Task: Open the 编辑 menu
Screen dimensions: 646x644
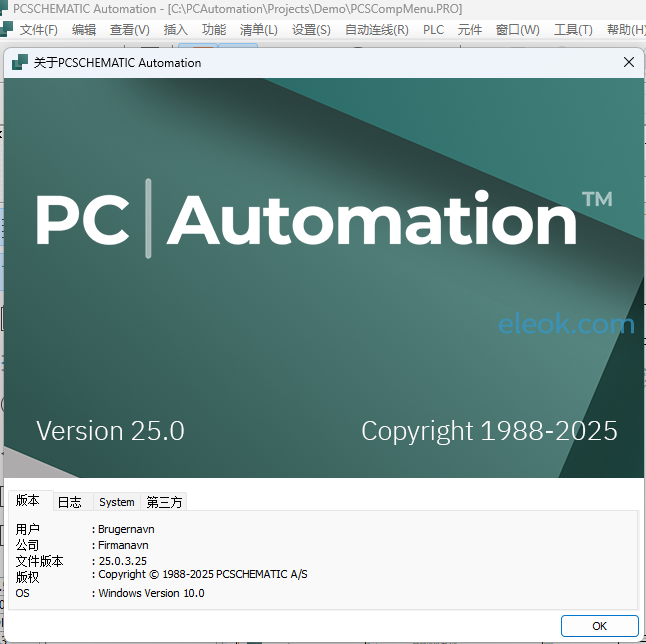Action: [84, 30]
